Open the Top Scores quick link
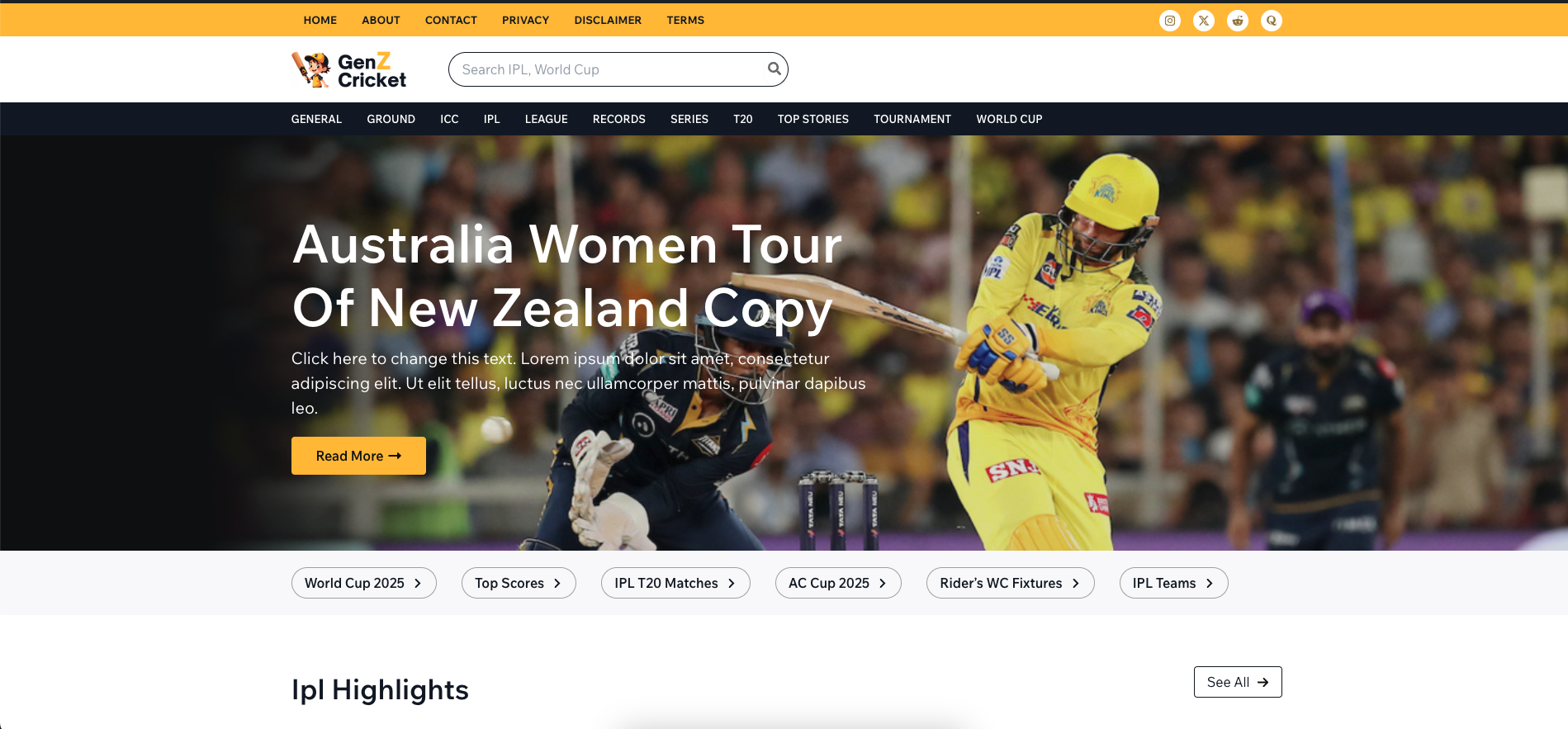The height and width of the screenshot is (729, 1568). click(518, 584)
